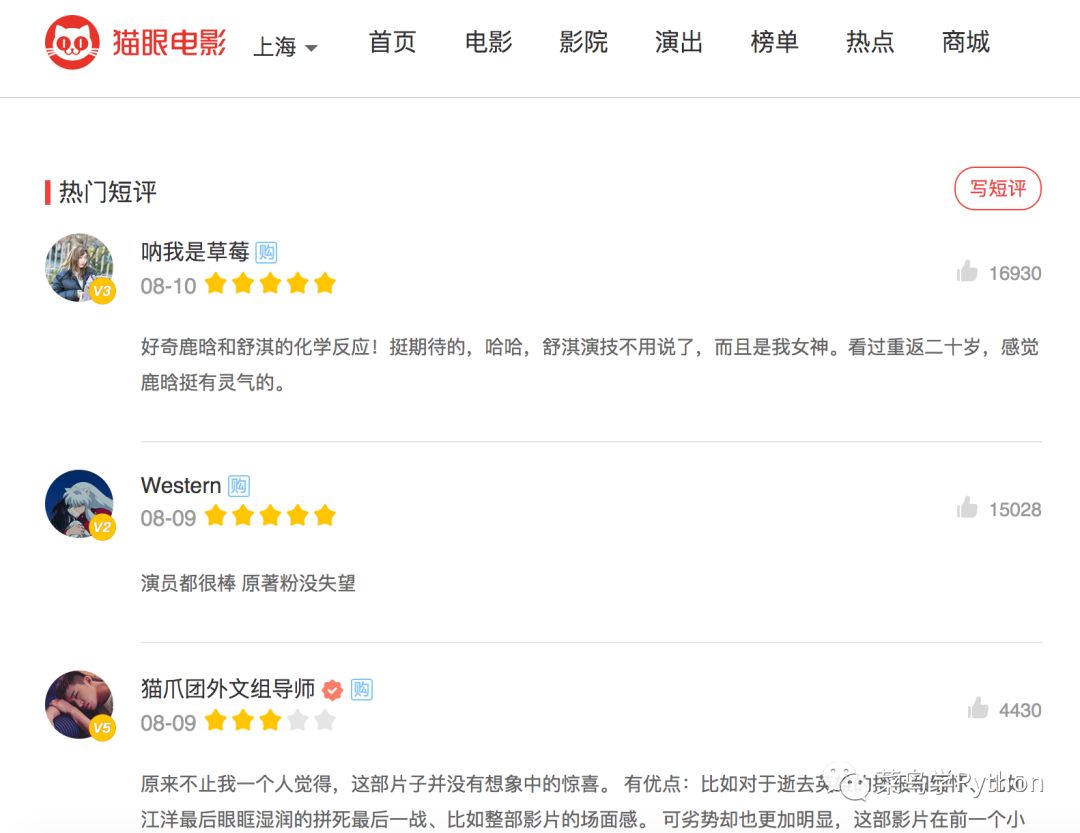Open the 榜单 rankings tab
The image size is (1080, 833).
click(x=774, y=42)
